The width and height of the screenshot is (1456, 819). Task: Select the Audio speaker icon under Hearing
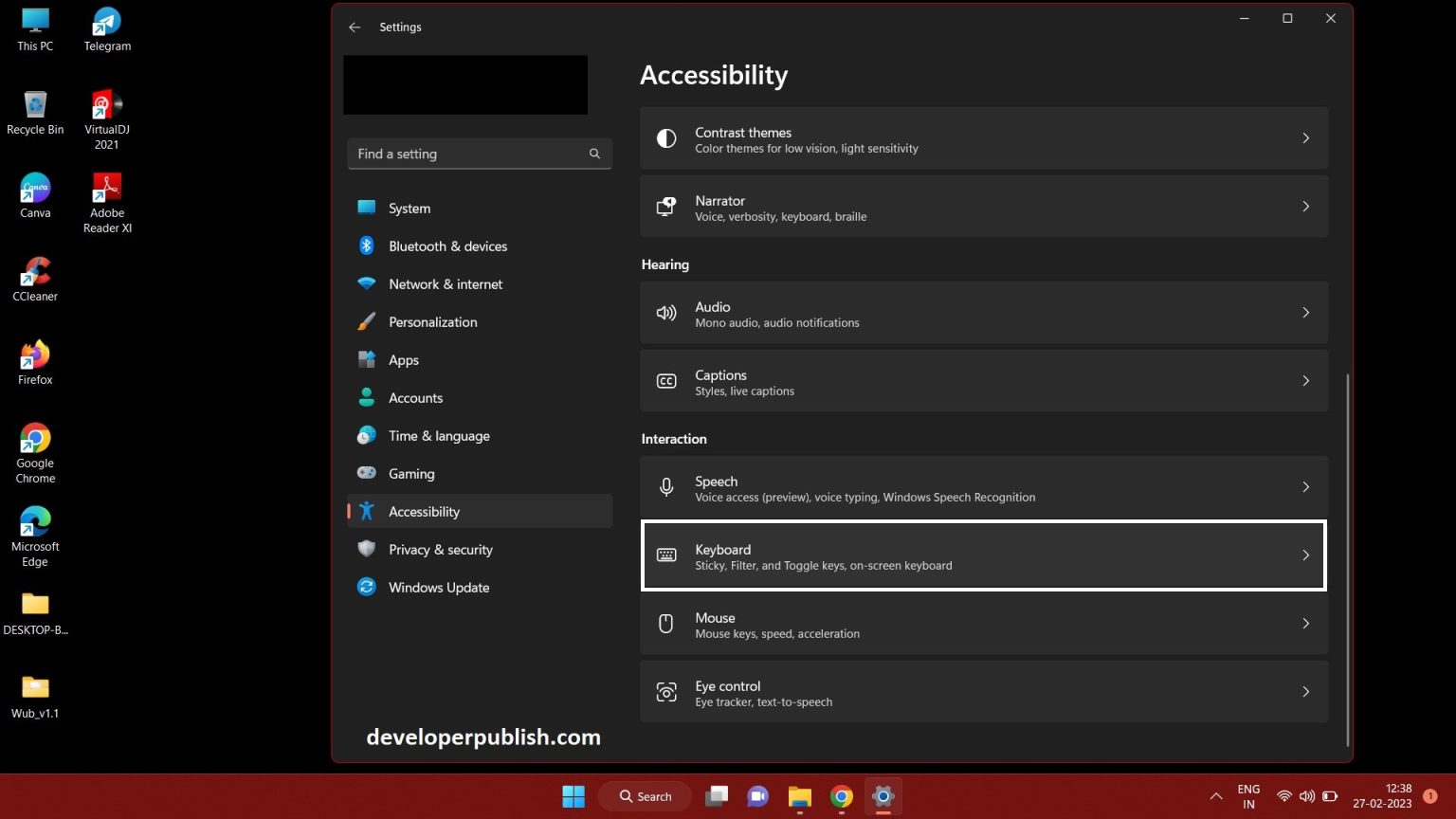666,313
